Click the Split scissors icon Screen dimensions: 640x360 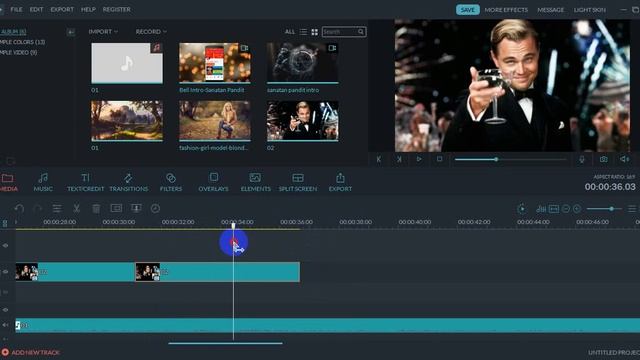pos(76,209)
